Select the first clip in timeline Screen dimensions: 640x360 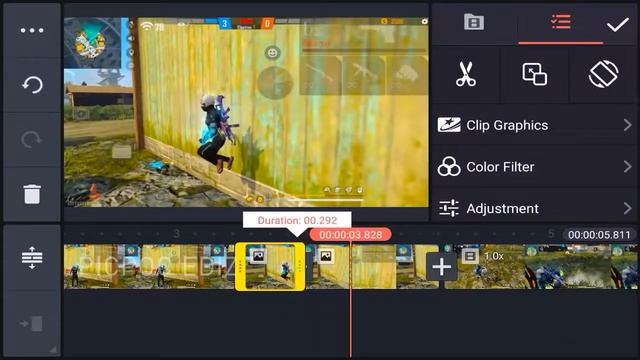click(149, 267)
